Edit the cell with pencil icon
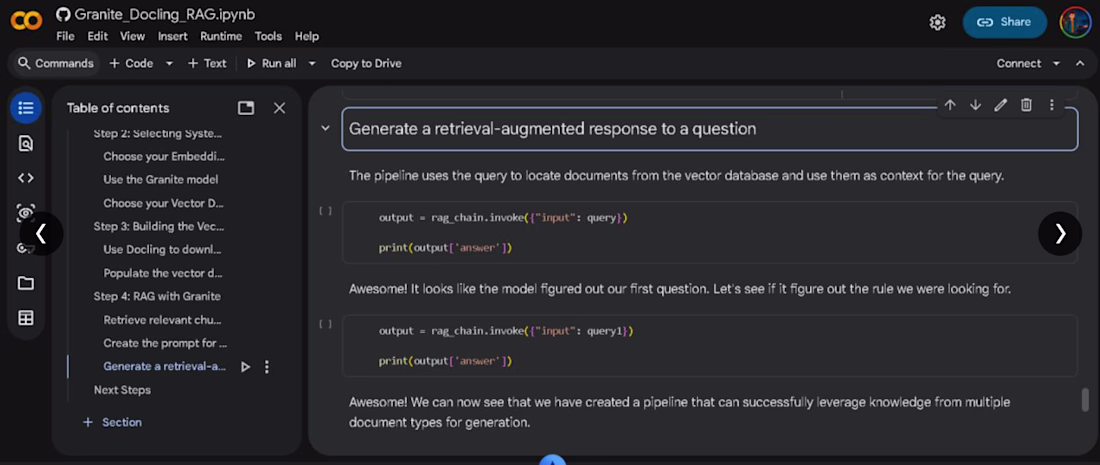The image size is (1100, 465). point(1000,105)
